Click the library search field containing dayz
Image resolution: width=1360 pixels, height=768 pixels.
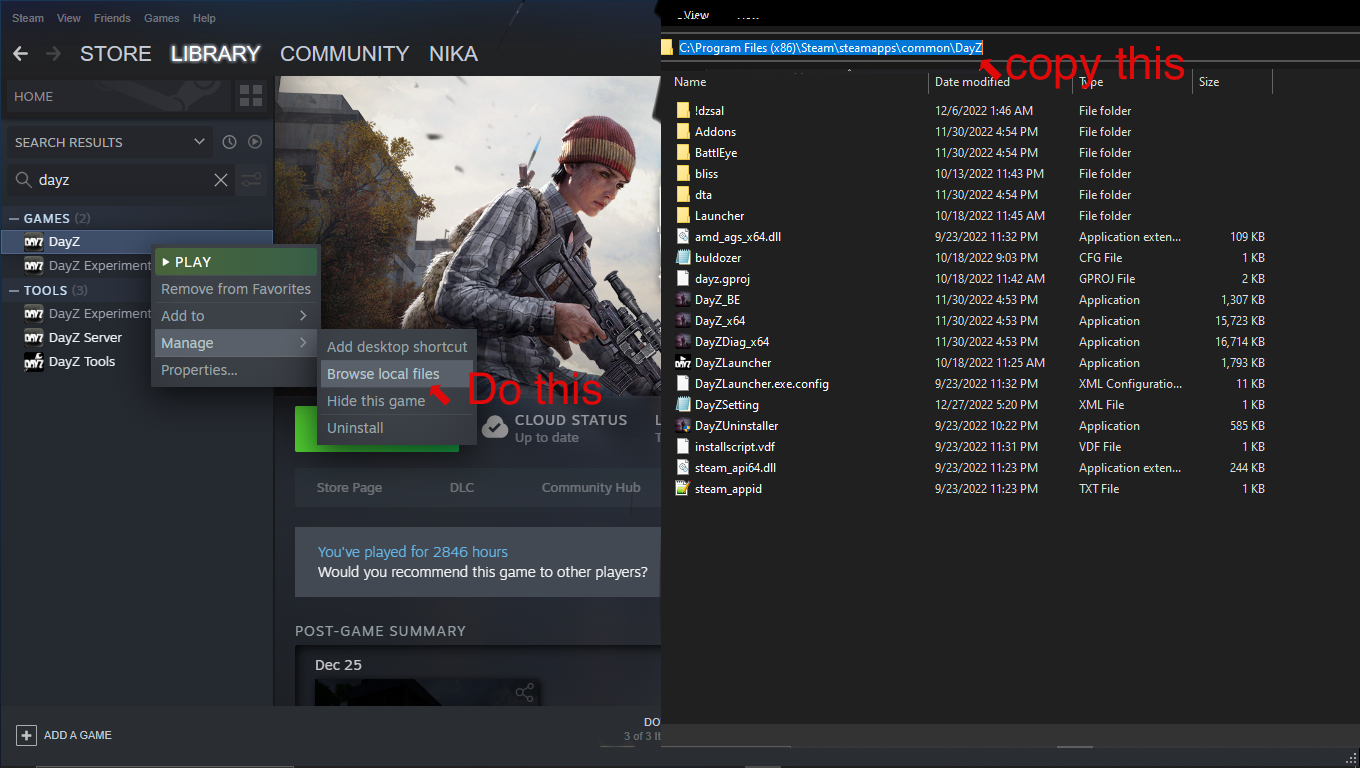click(121, 180)
